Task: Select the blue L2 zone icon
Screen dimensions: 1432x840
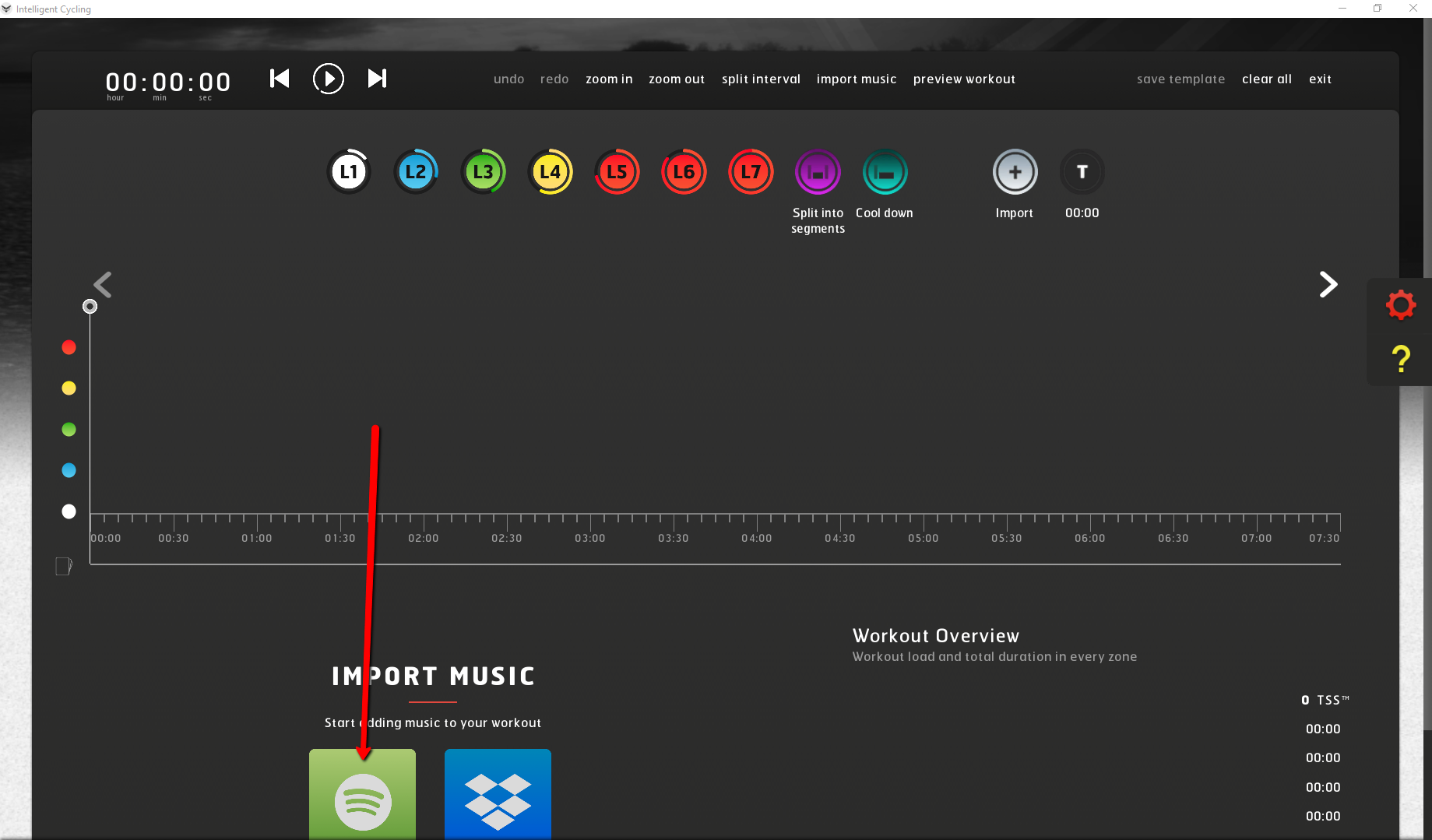Action: point(416,172)
